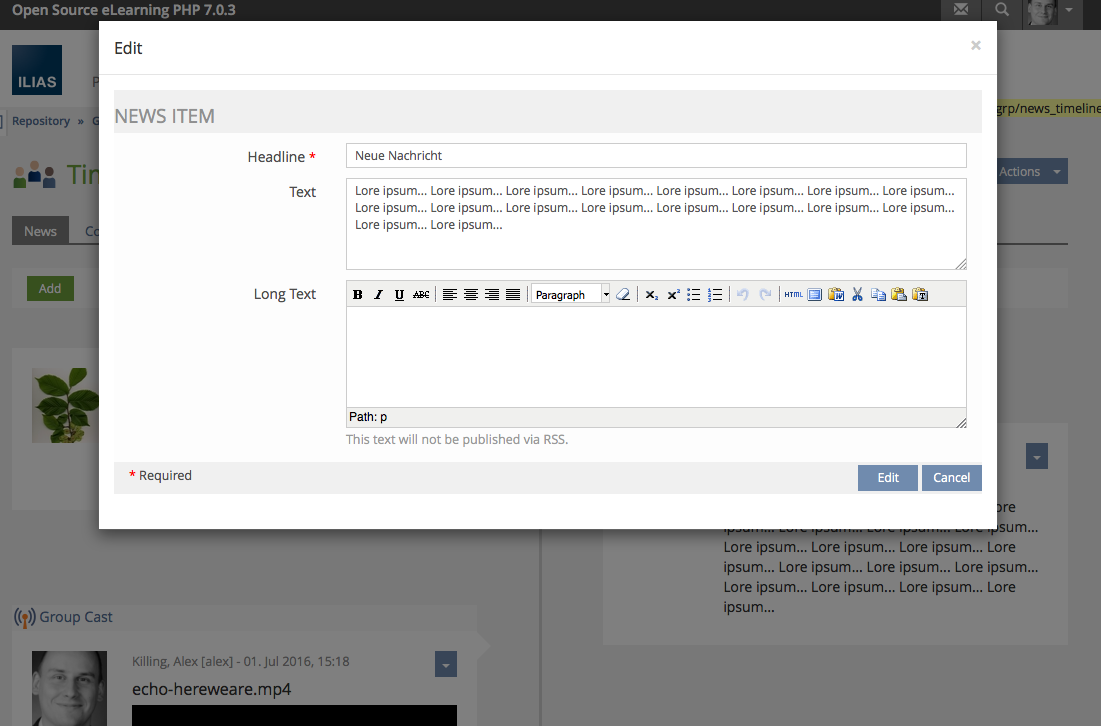Click the Headline input field
The width and height of the screenshot is (1101, 726).
click(656, 156)
